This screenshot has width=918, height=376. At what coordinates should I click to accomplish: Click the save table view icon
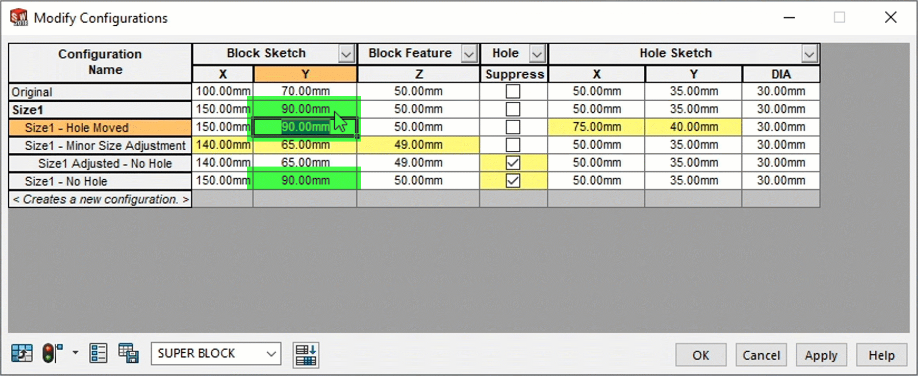128,353
